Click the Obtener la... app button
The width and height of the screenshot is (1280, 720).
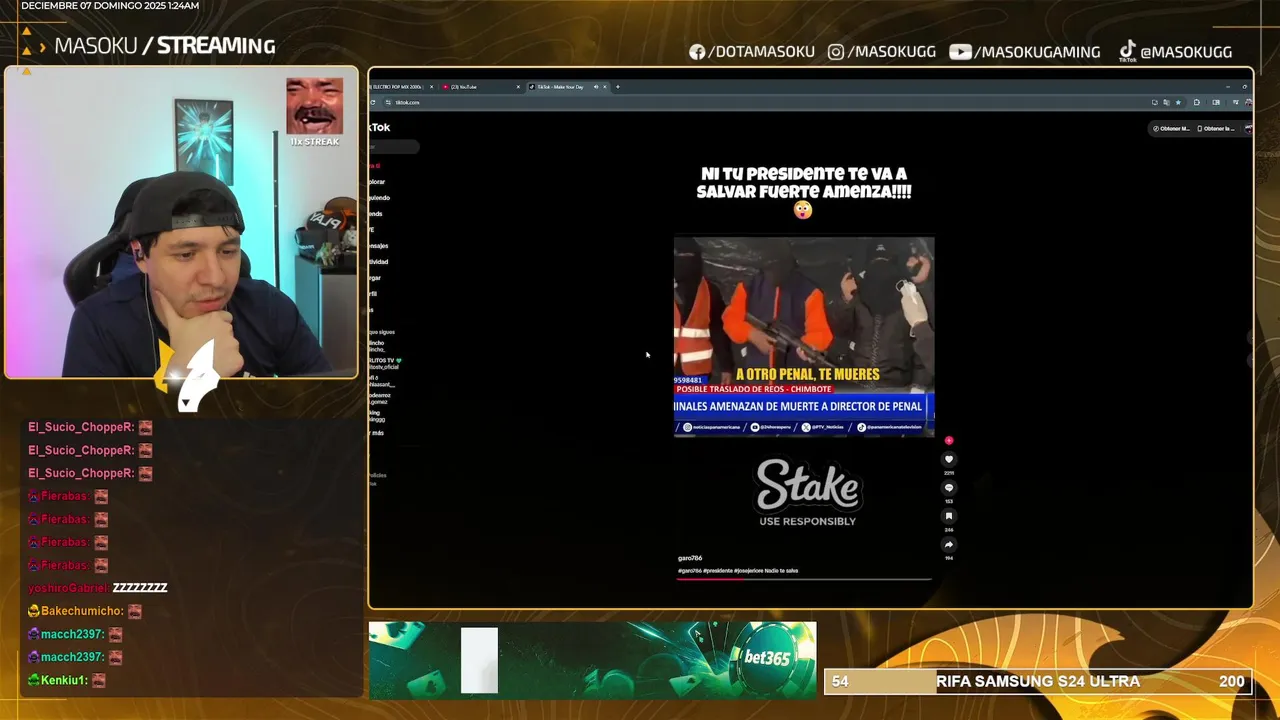(1216, 128)
